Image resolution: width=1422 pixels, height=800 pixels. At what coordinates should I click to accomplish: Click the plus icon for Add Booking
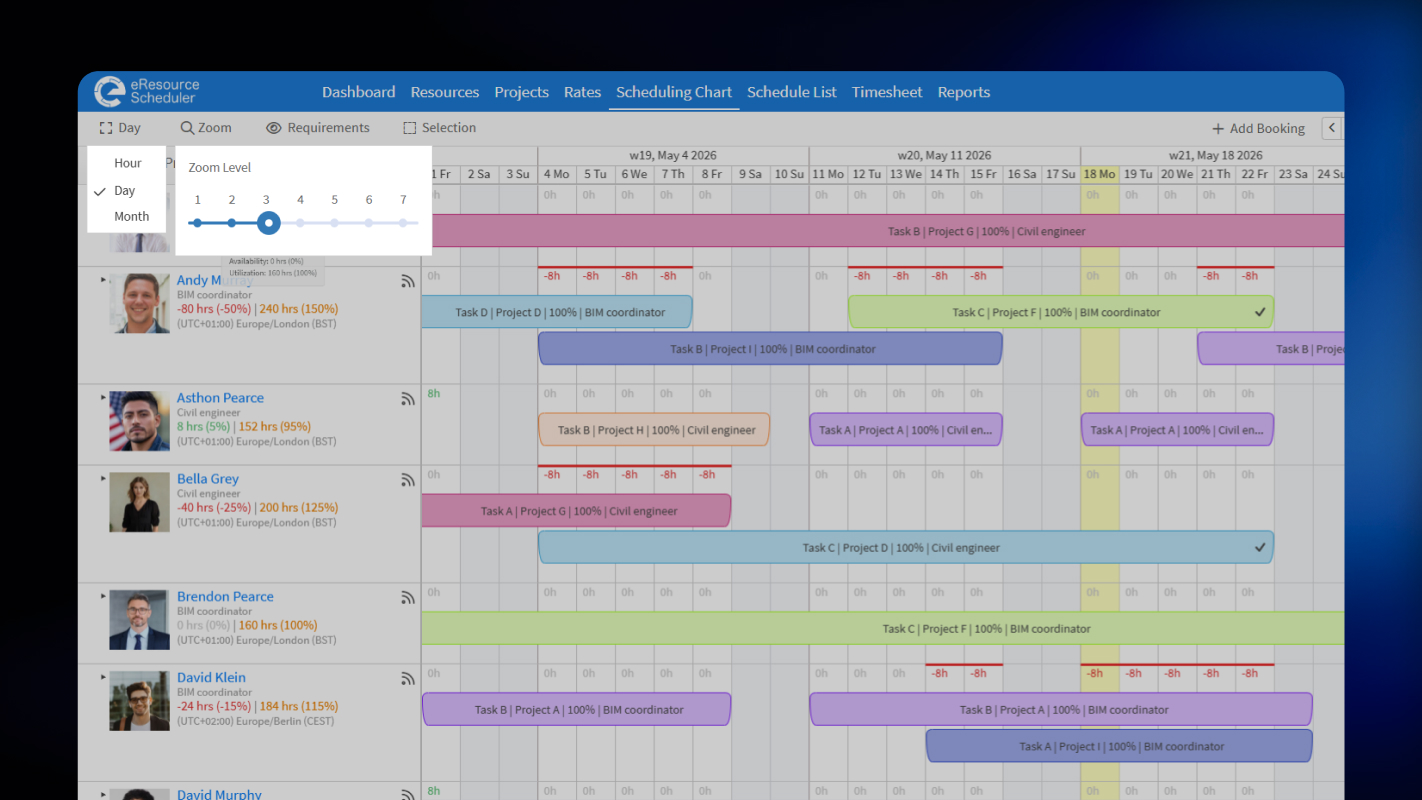pos(1218,129)
